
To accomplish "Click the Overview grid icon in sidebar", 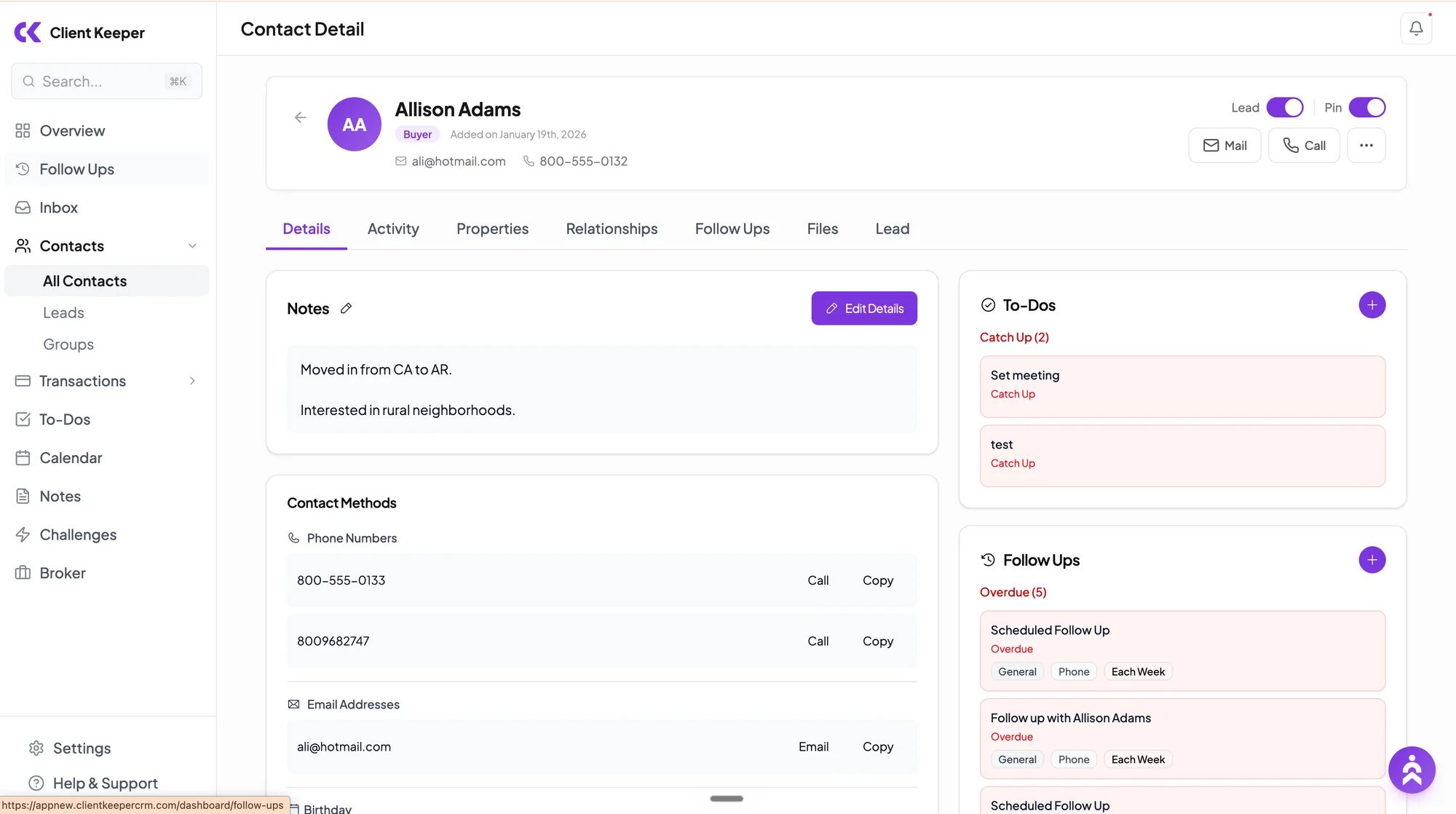I will pyautogui.click(x=23, y=130).
